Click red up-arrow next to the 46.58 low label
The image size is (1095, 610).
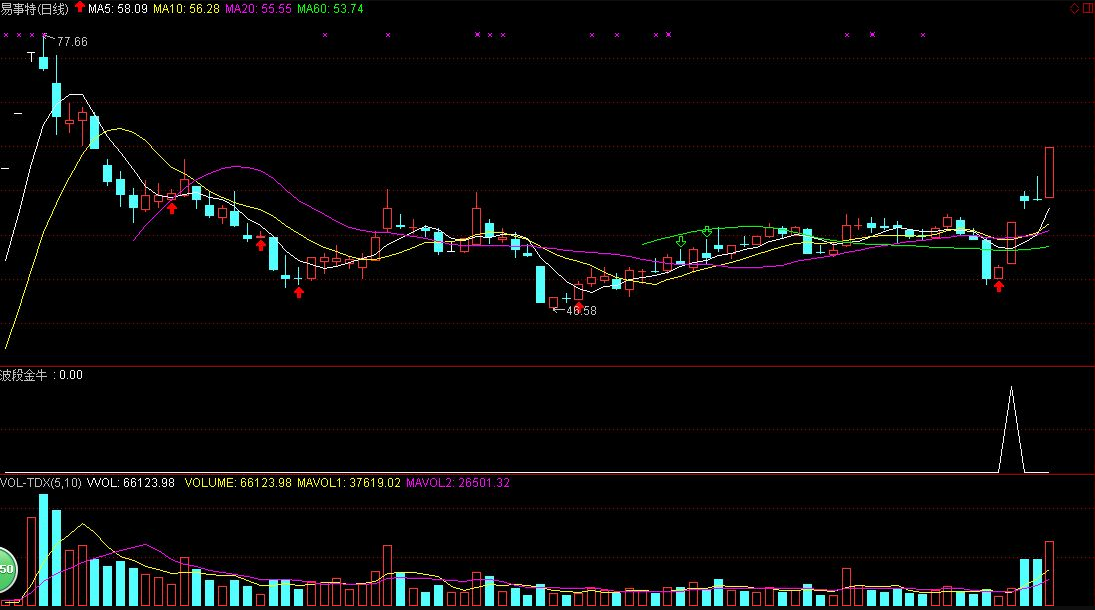pyautogui.click(x=579, y=305)
